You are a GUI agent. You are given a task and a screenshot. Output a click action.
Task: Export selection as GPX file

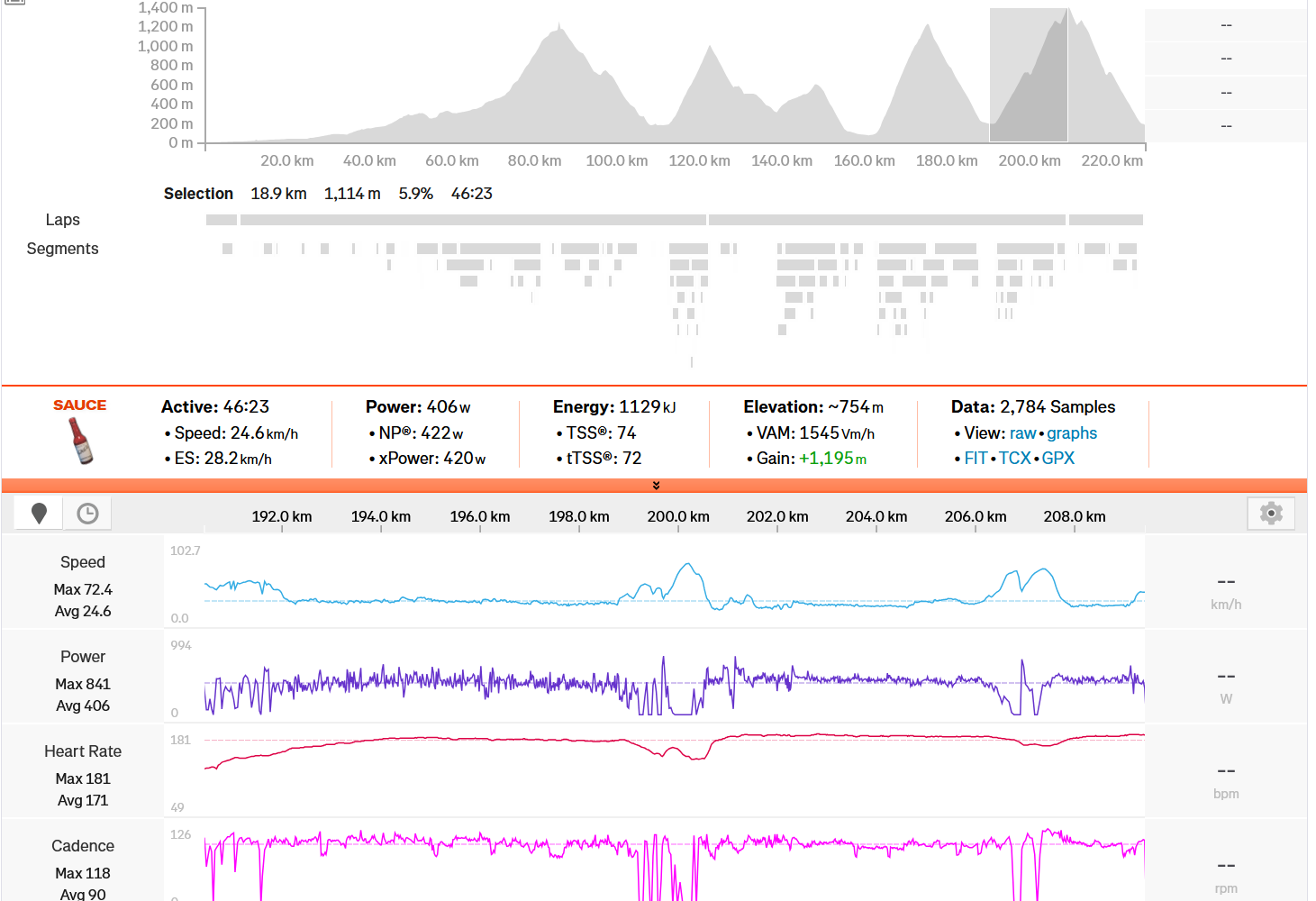[1057, 459]
